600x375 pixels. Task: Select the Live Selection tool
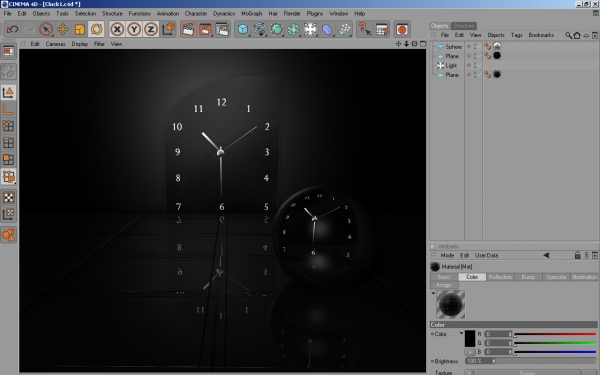tap(46, 29)
